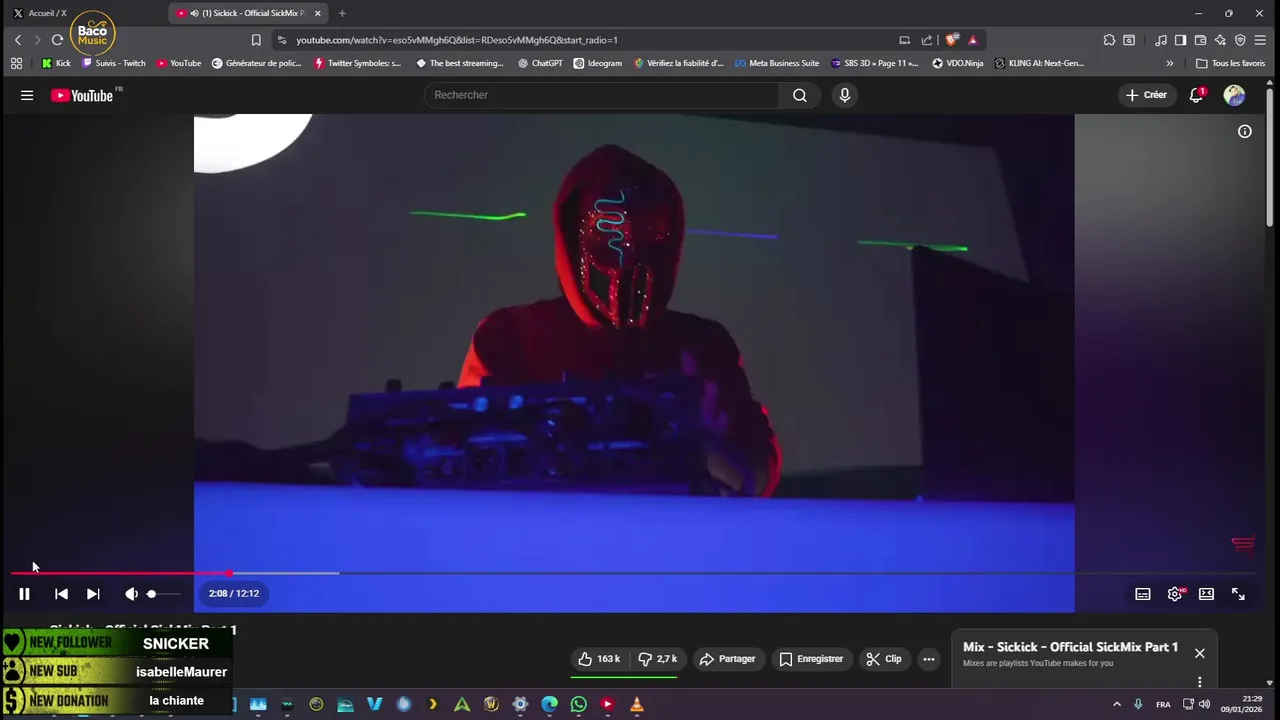Open the Tous les favoris folder
This screenshot has height=720, width=1280.
coord(1230,63)
